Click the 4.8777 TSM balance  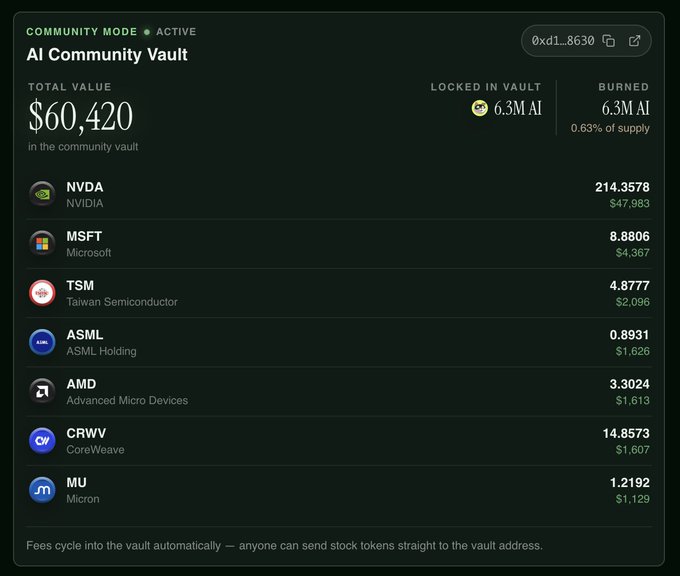click(x=630, y=285)
